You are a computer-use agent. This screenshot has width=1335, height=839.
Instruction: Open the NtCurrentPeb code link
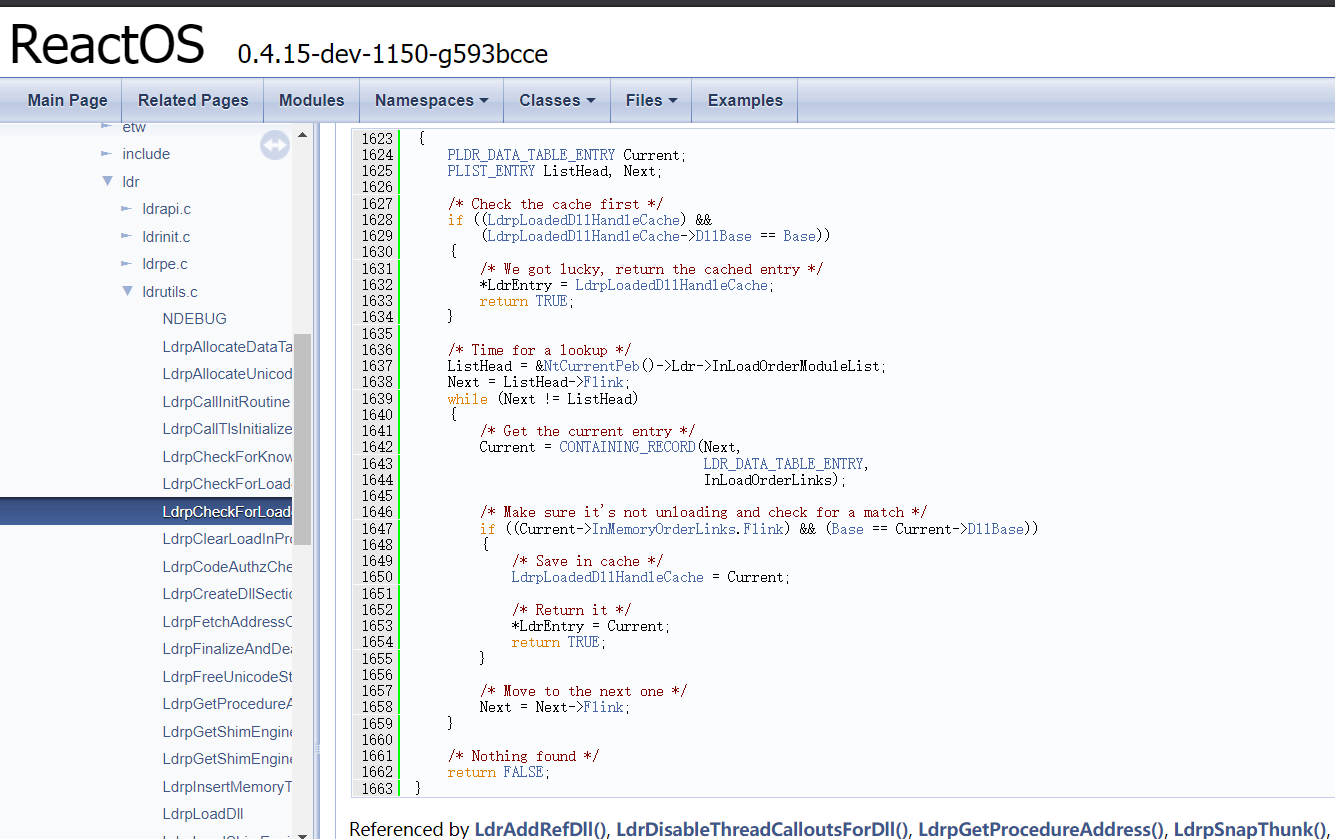(x=591, y=366)
